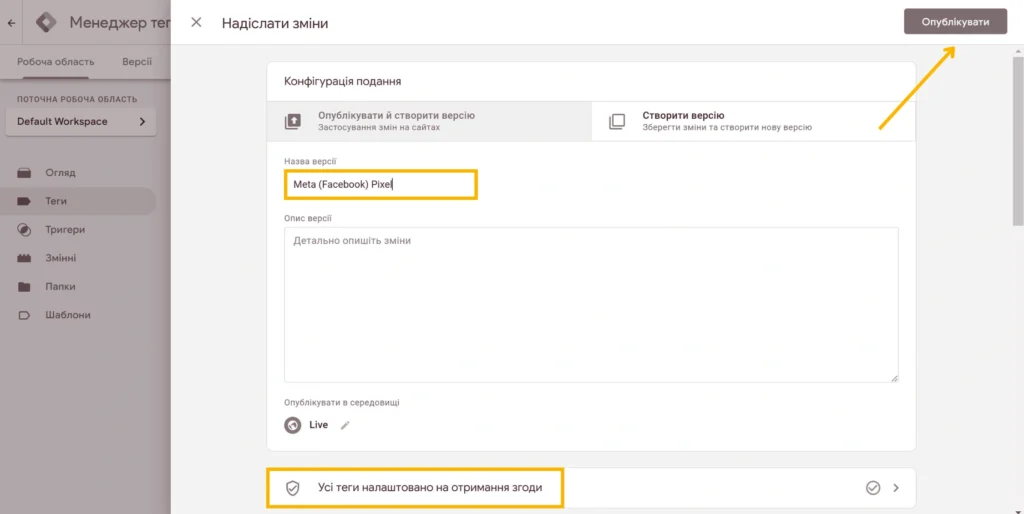Viewport: 1024px width, 514px height.
Task: Click the Теги tag icon
Action: pos(24,201)
